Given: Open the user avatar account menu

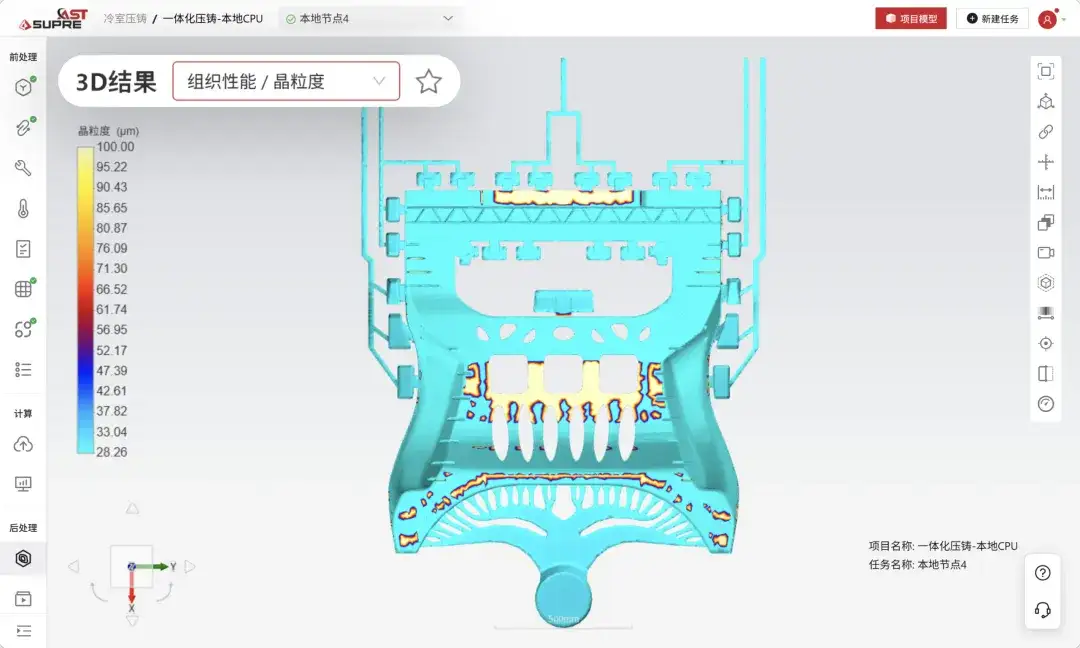Looking at the screenshot, I should coord(1047,19).
